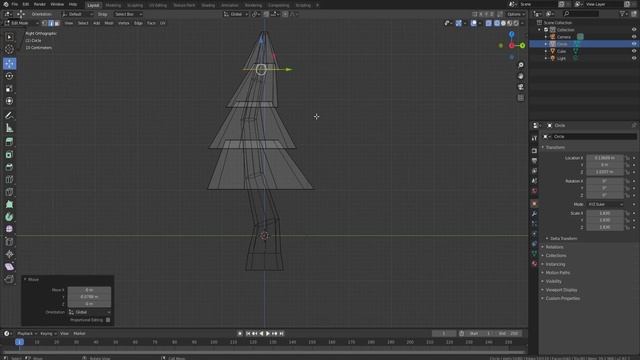640x360 pixels.
Task: Open the XYZ Euler rotation mode dropdown
Action: point(605,204)
